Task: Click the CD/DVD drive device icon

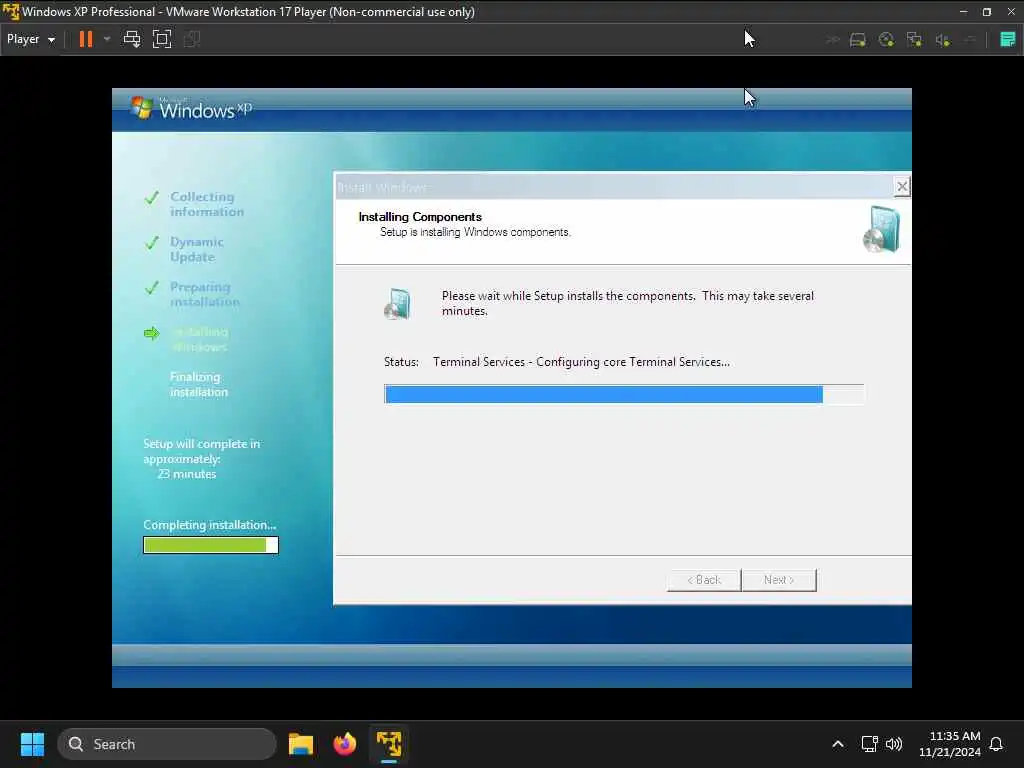Action: point(886,40)
